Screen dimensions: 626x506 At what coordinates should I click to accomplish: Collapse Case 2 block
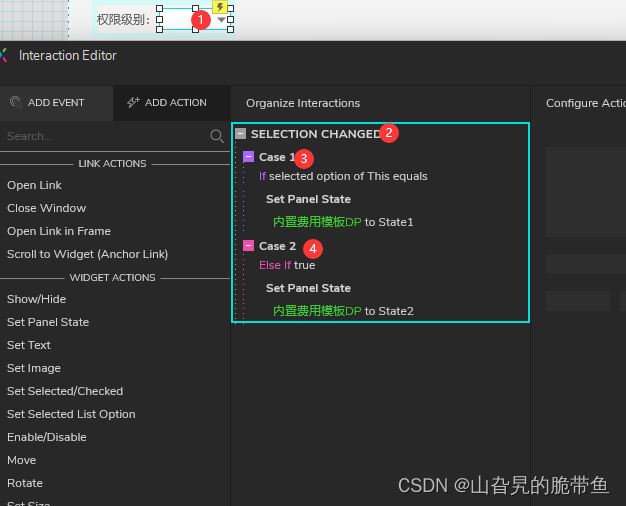pos(248,245)
